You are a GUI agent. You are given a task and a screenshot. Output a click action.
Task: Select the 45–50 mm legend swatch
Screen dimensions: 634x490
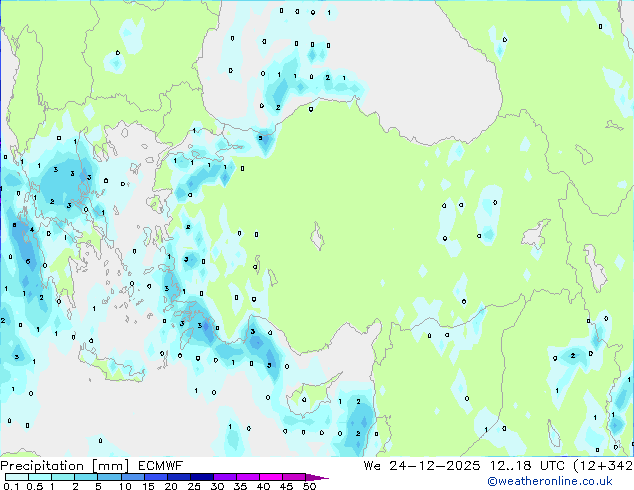[x=294, y=477]
